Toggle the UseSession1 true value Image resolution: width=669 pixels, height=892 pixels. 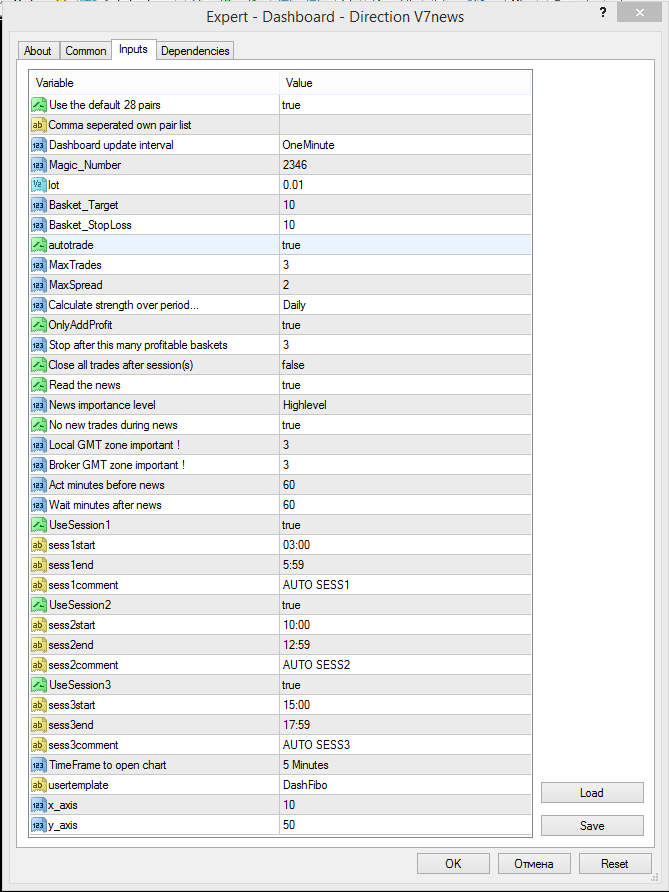[x=405, y=525]
